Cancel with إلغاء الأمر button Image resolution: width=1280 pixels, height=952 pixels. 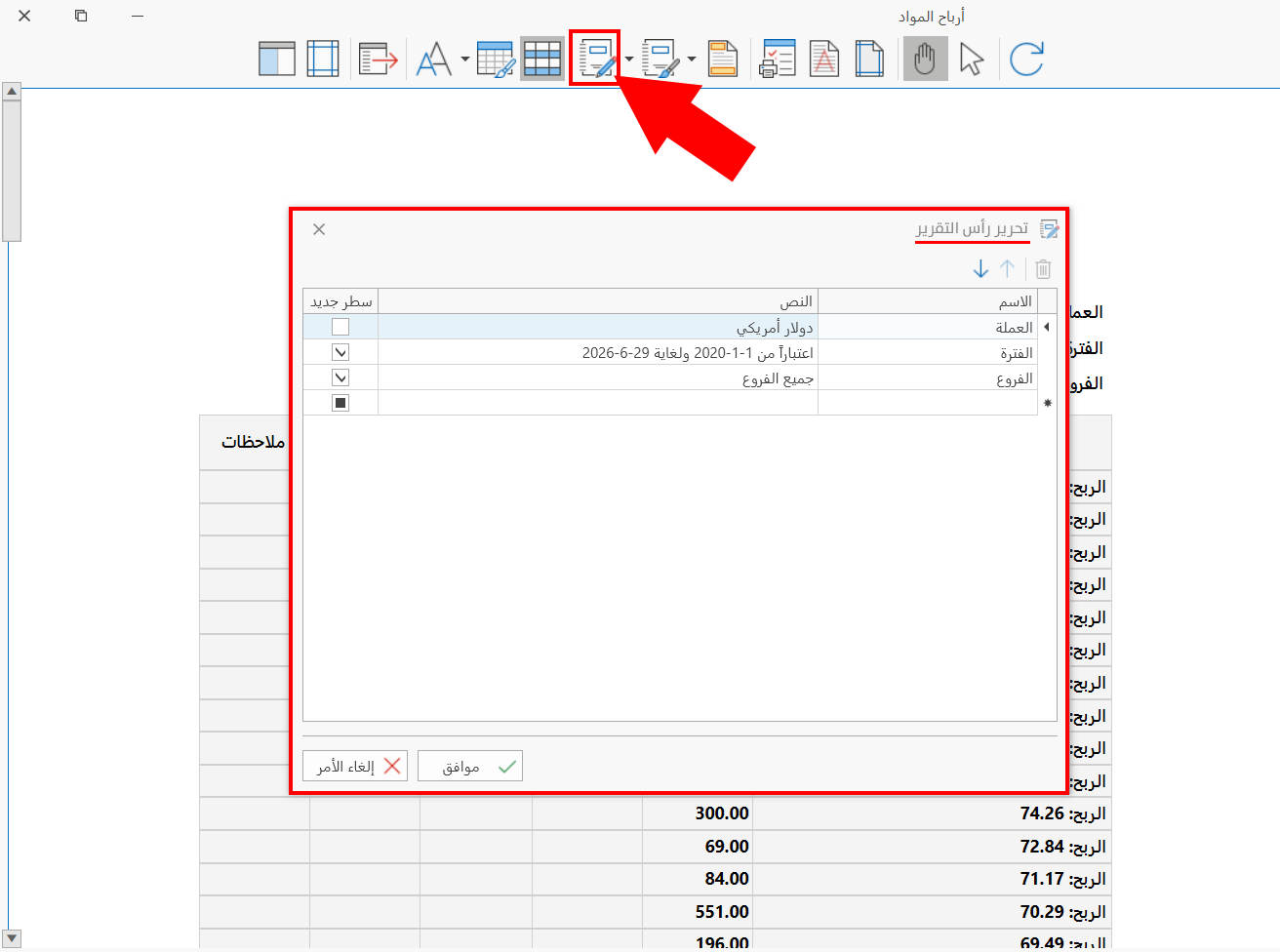355,767
